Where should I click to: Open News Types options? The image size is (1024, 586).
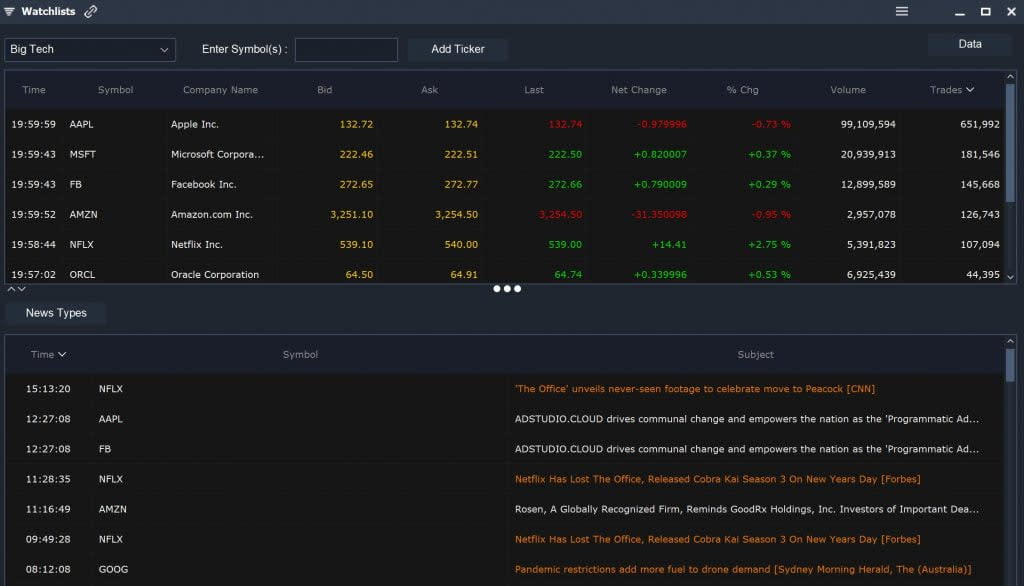[x=55, y=313]
